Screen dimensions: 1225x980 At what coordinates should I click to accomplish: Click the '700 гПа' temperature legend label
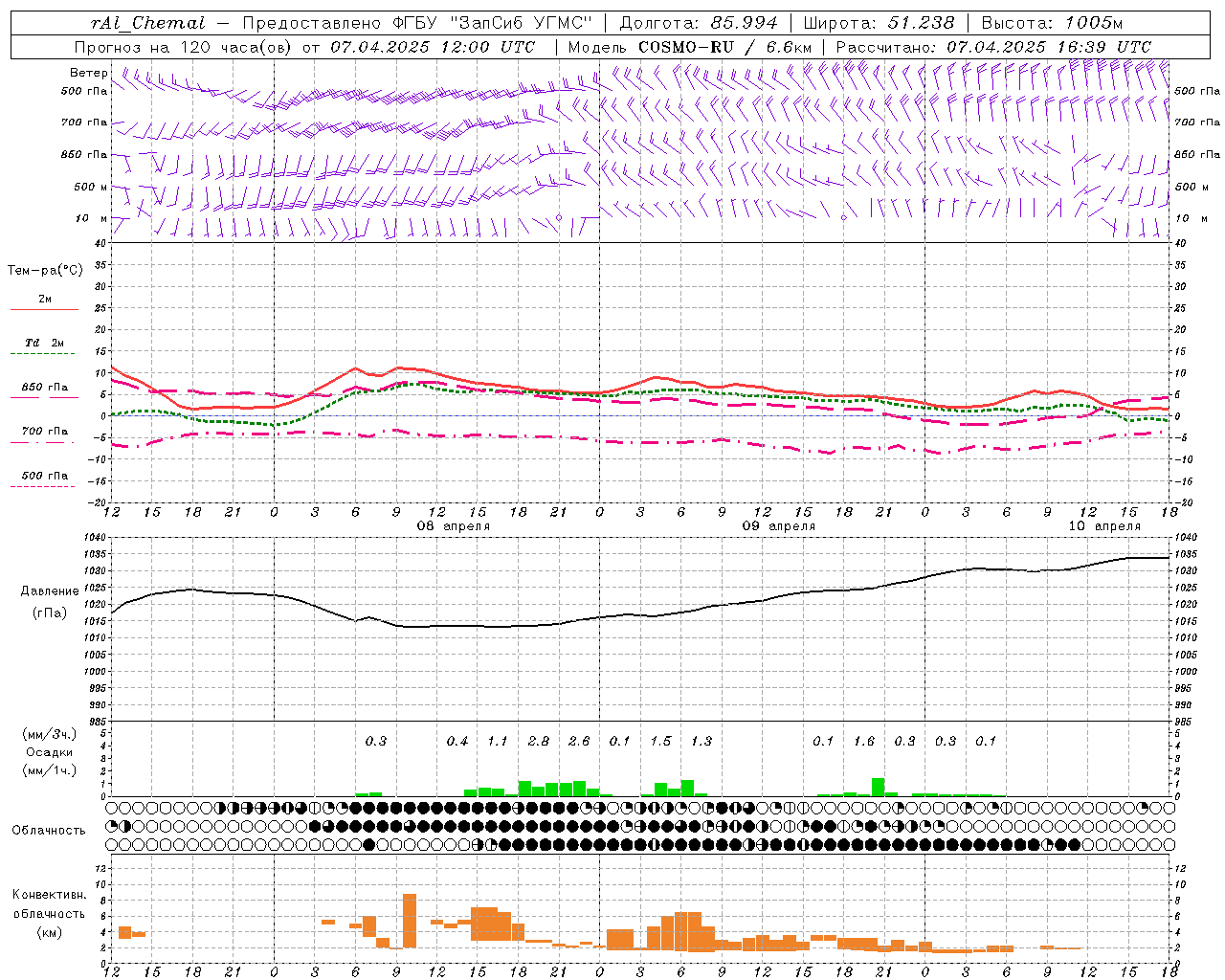click(45, 432)
